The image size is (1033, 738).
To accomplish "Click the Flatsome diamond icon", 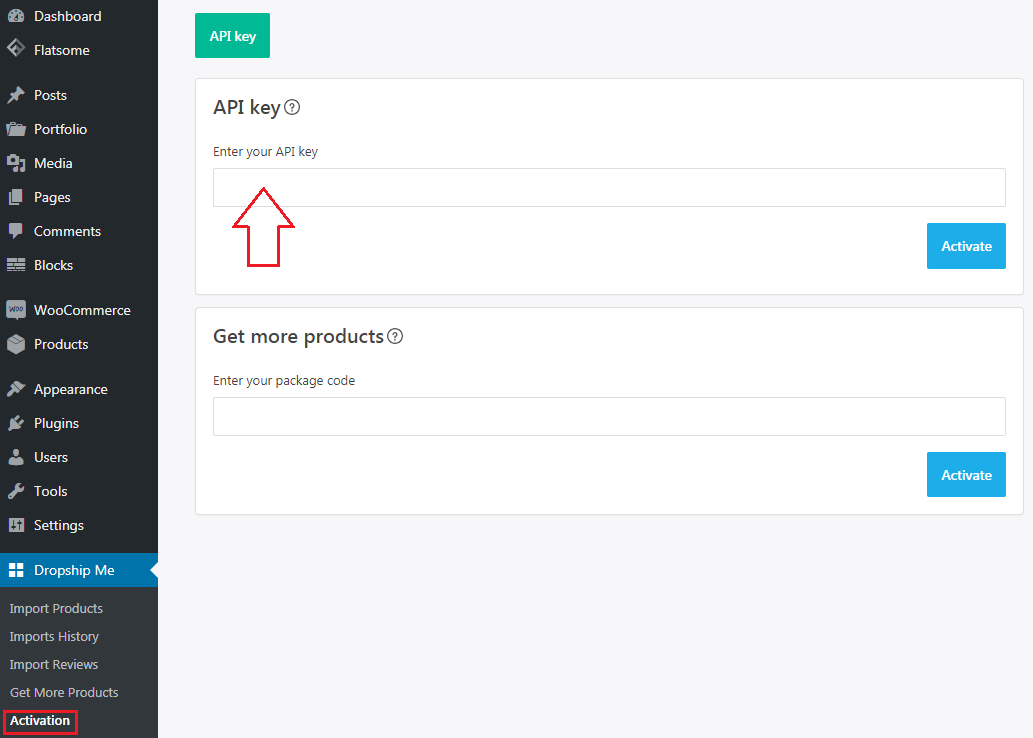I will tap(16, 50).
